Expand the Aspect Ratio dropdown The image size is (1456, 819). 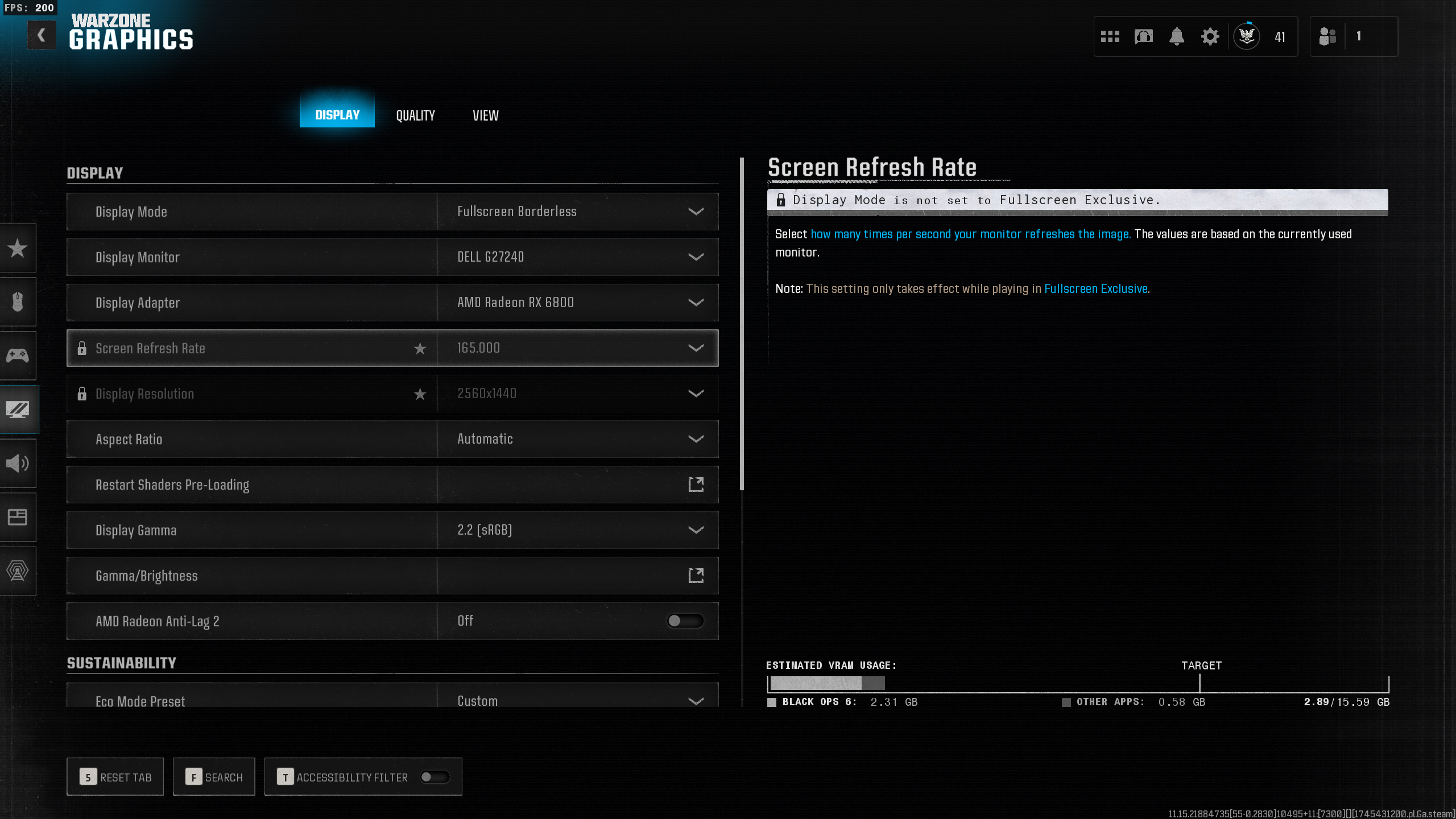pyautogui.click(x=695, y=439)
